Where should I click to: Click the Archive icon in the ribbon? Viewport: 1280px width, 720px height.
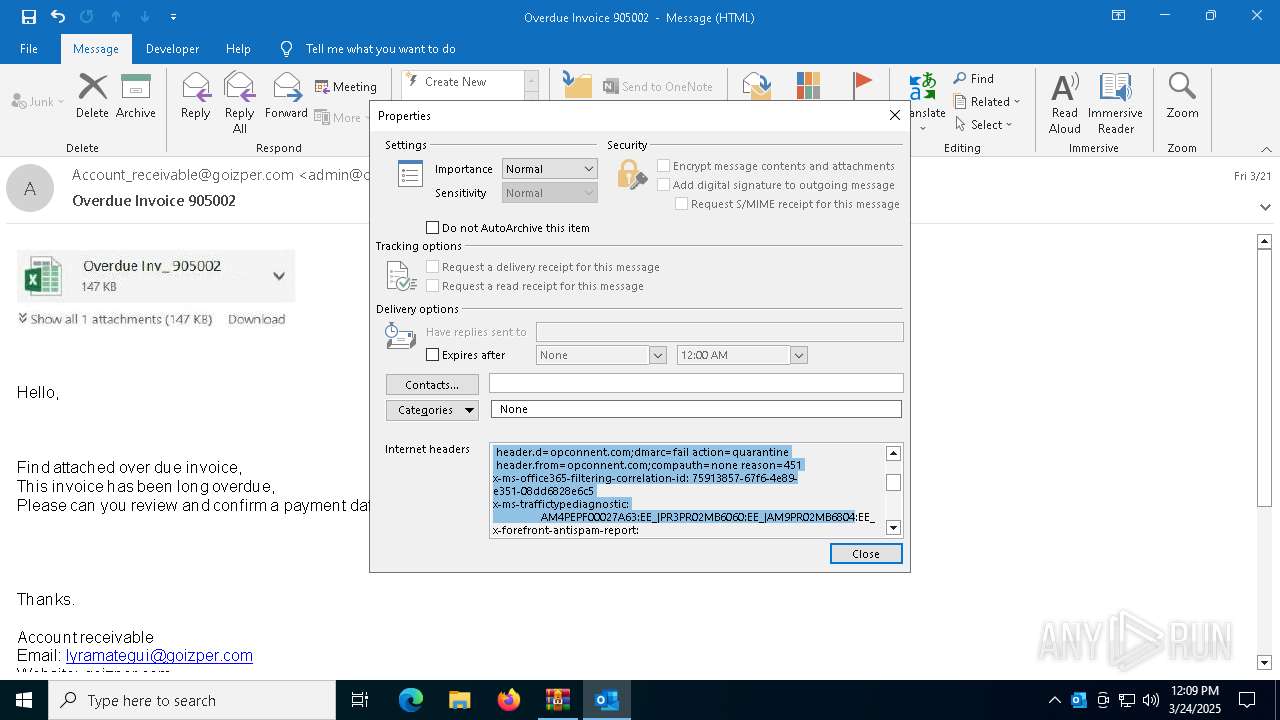[136, 96]
